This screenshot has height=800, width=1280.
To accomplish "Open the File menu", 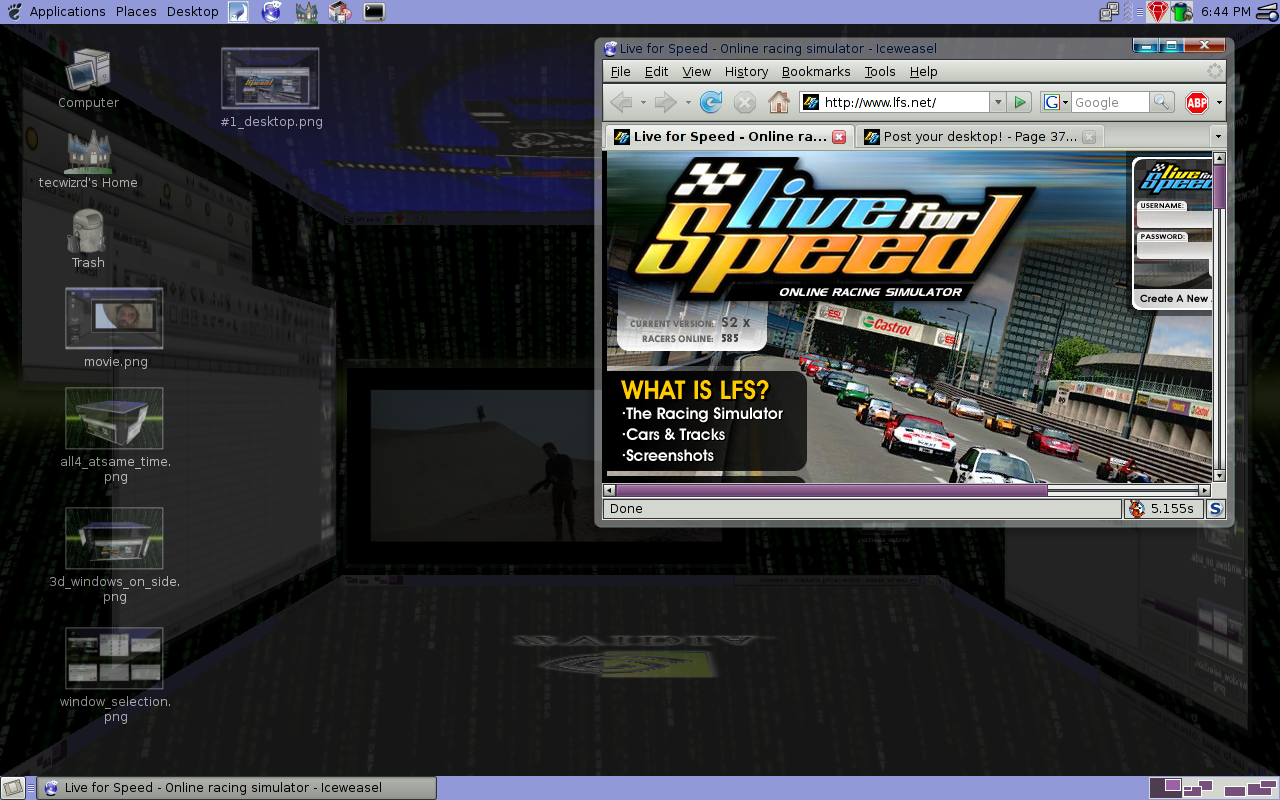I will (x=620, y=72).
